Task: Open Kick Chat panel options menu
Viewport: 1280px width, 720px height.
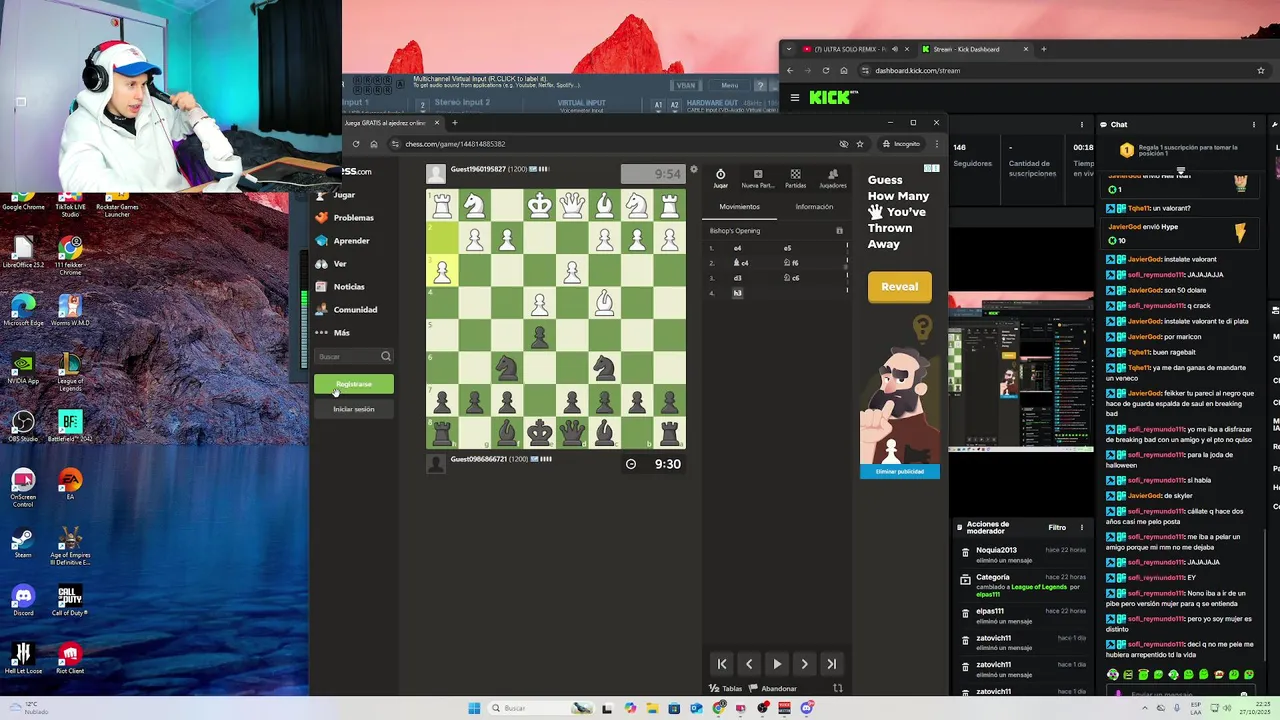Action: [1254, 125]
